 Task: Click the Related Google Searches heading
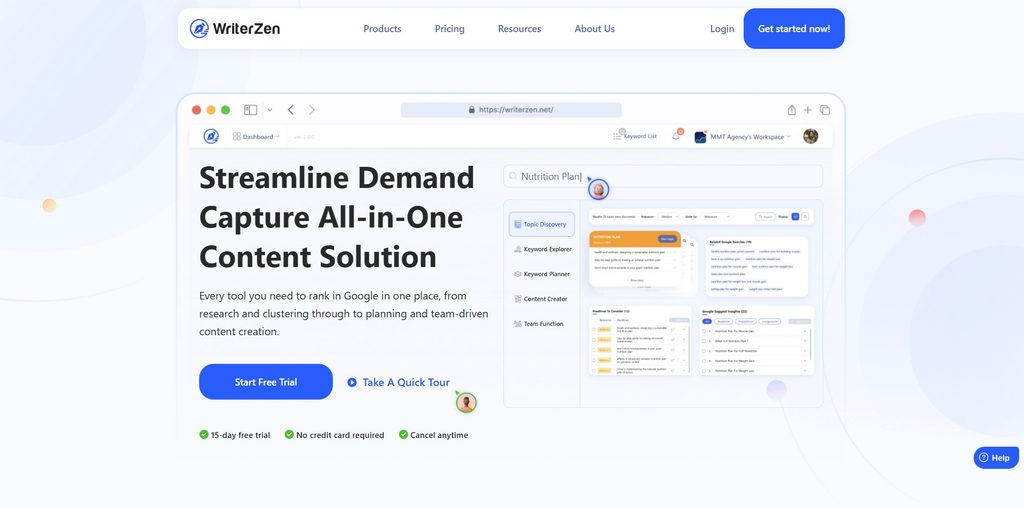point(731,242)
